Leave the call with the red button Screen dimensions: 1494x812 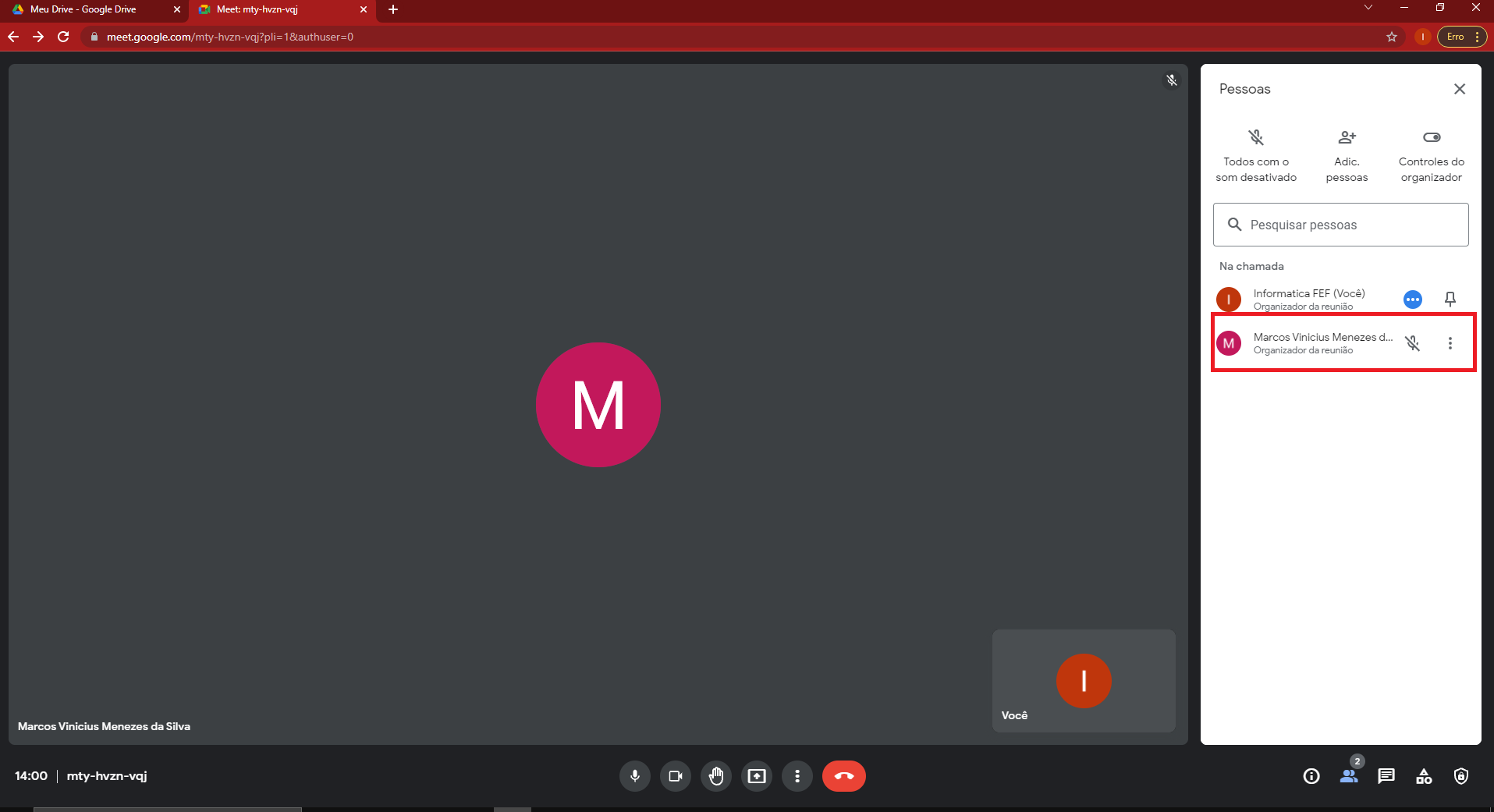[844, 776]
